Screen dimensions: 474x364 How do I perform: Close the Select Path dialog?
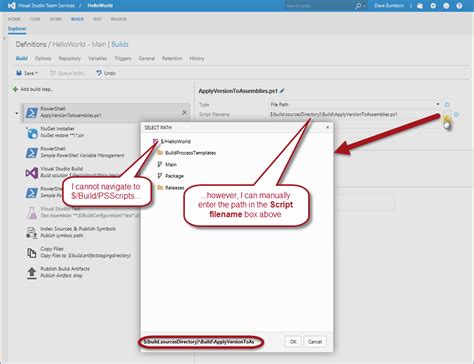click(x=328, y=127)
